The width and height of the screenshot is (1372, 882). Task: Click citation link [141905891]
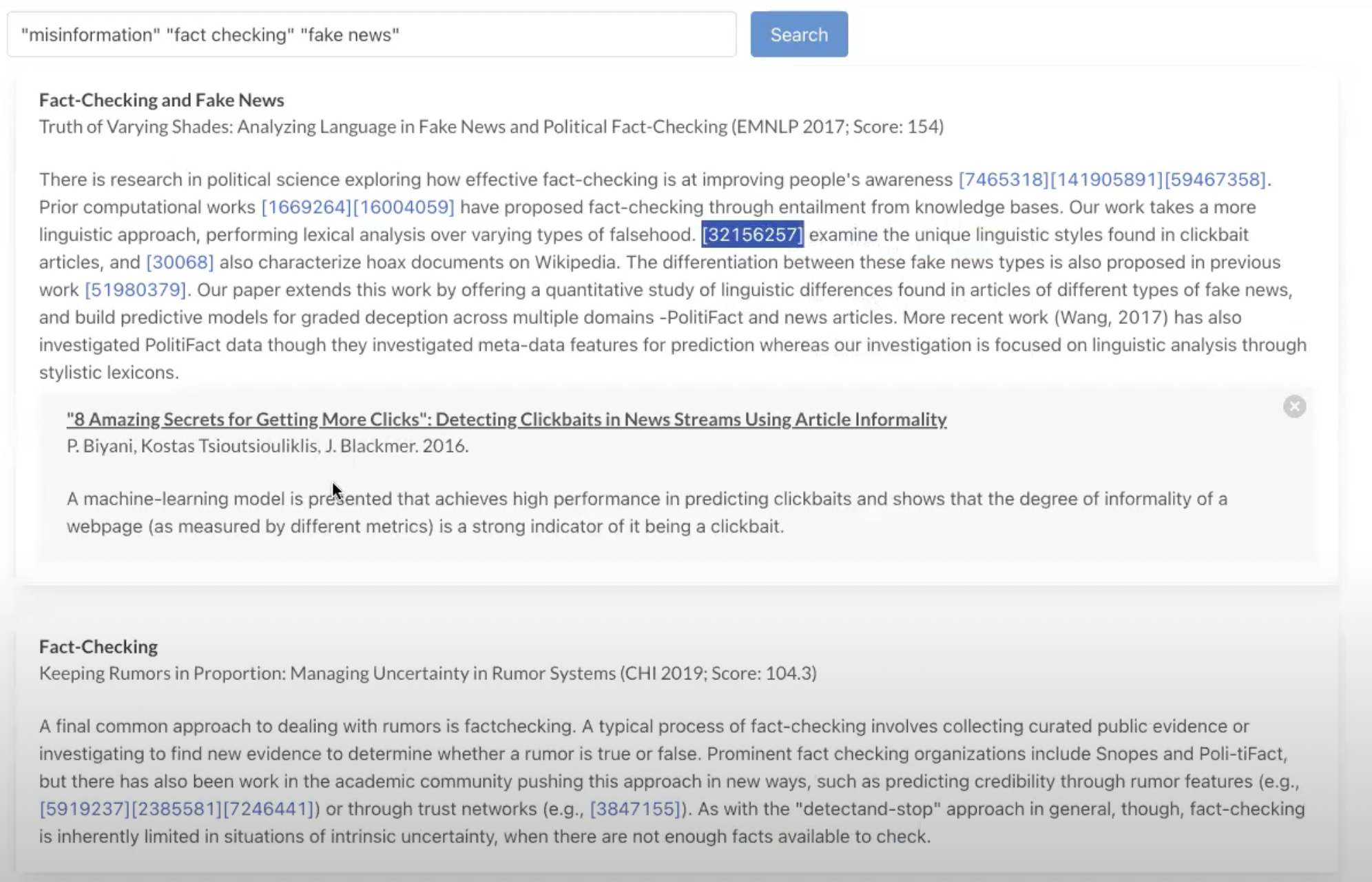(1106, 179)
